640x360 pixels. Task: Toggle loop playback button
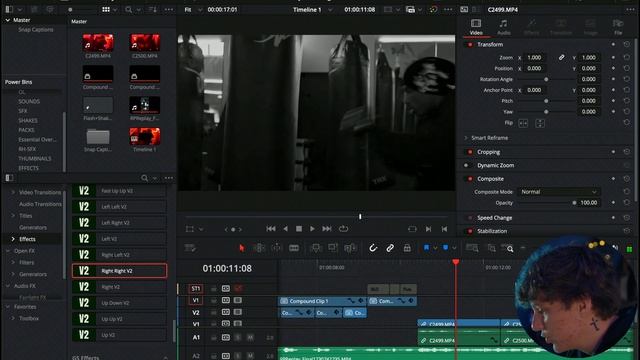pos(343,229)
